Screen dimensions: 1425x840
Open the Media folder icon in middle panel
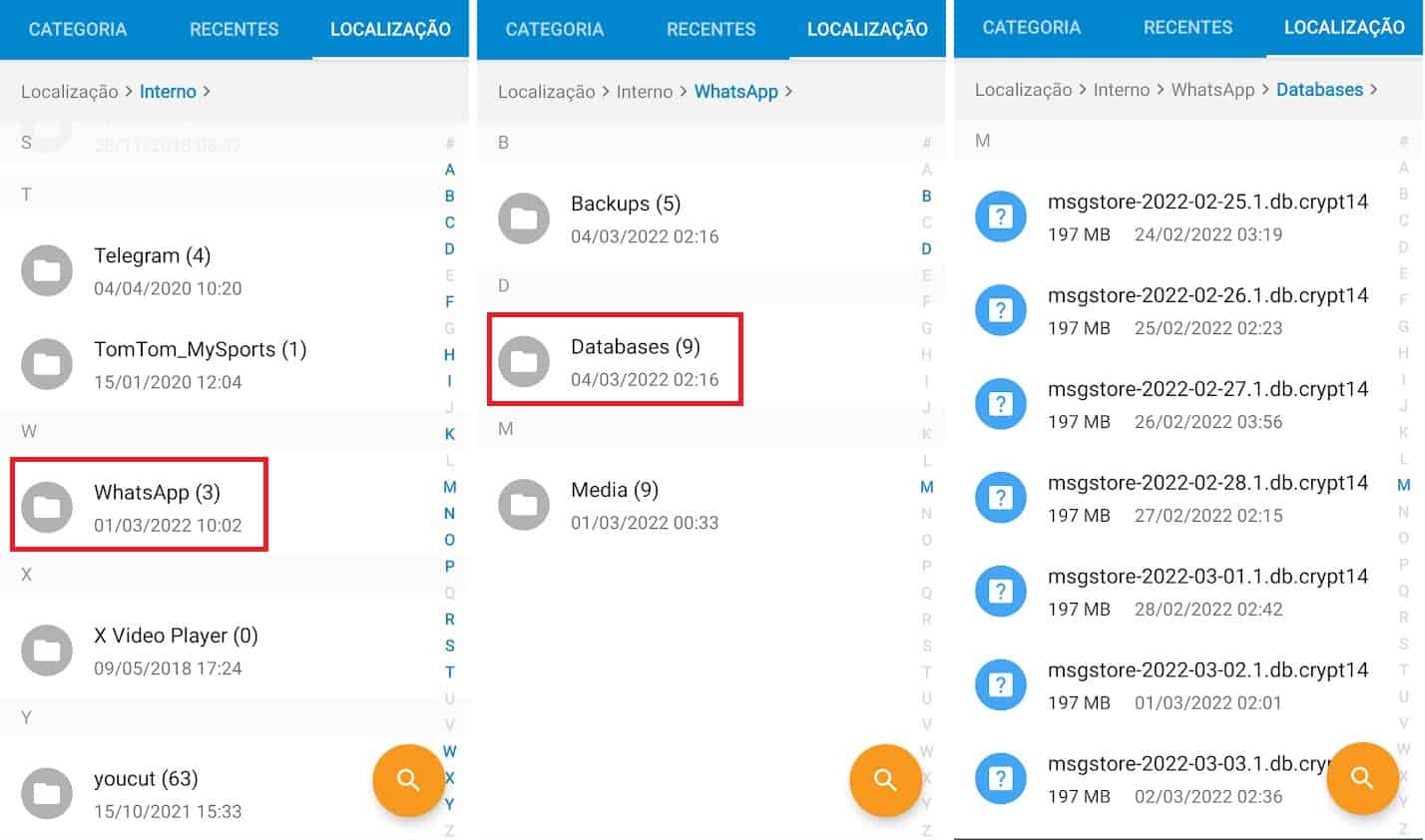[524, 505]
